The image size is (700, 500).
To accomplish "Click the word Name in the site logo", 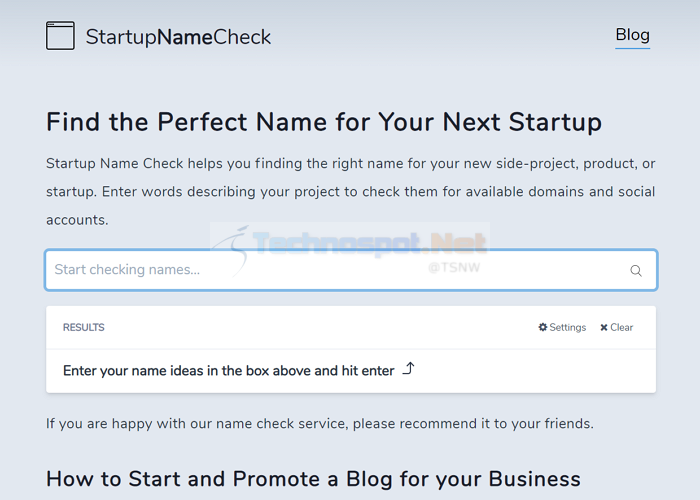I will [185, 37].
